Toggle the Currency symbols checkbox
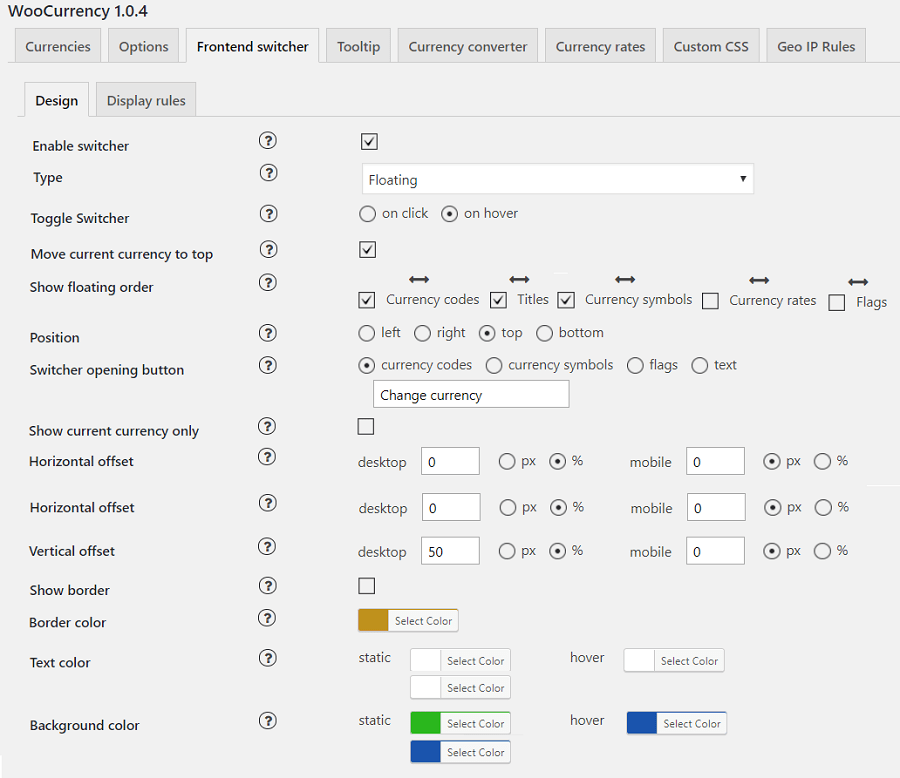This screenshot has height=778, width=900. pos(566,300)
